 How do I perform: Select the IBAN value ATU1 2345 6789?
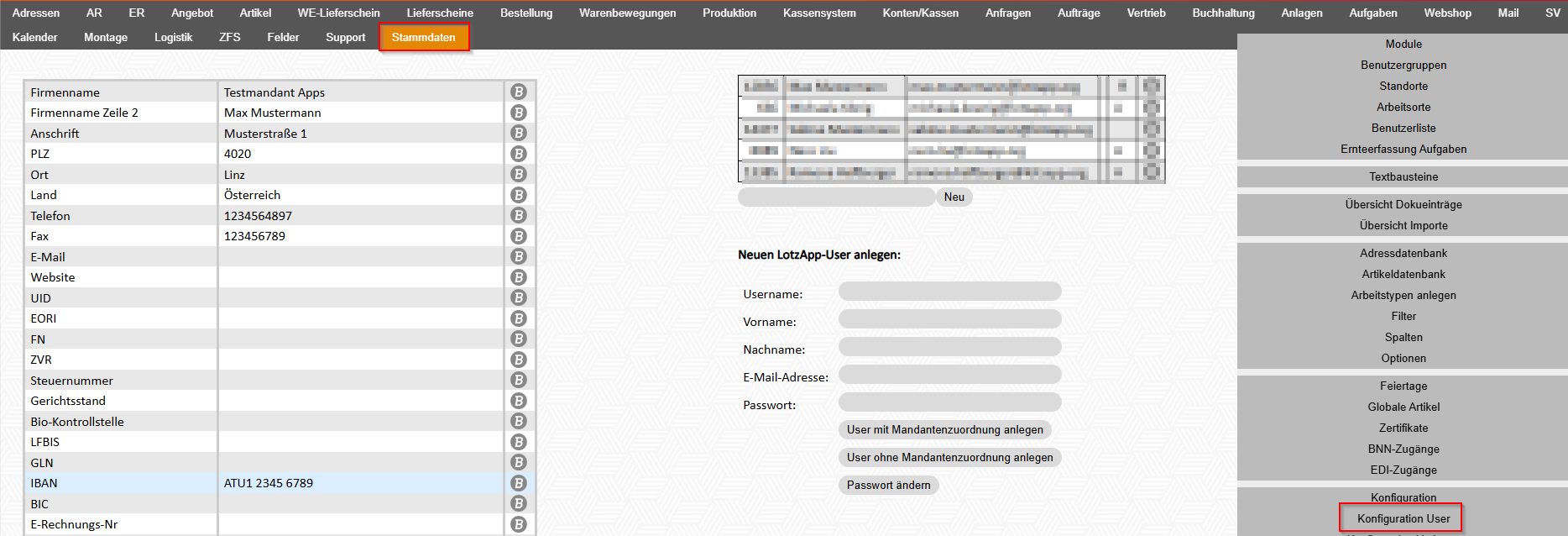coord(269,483)
